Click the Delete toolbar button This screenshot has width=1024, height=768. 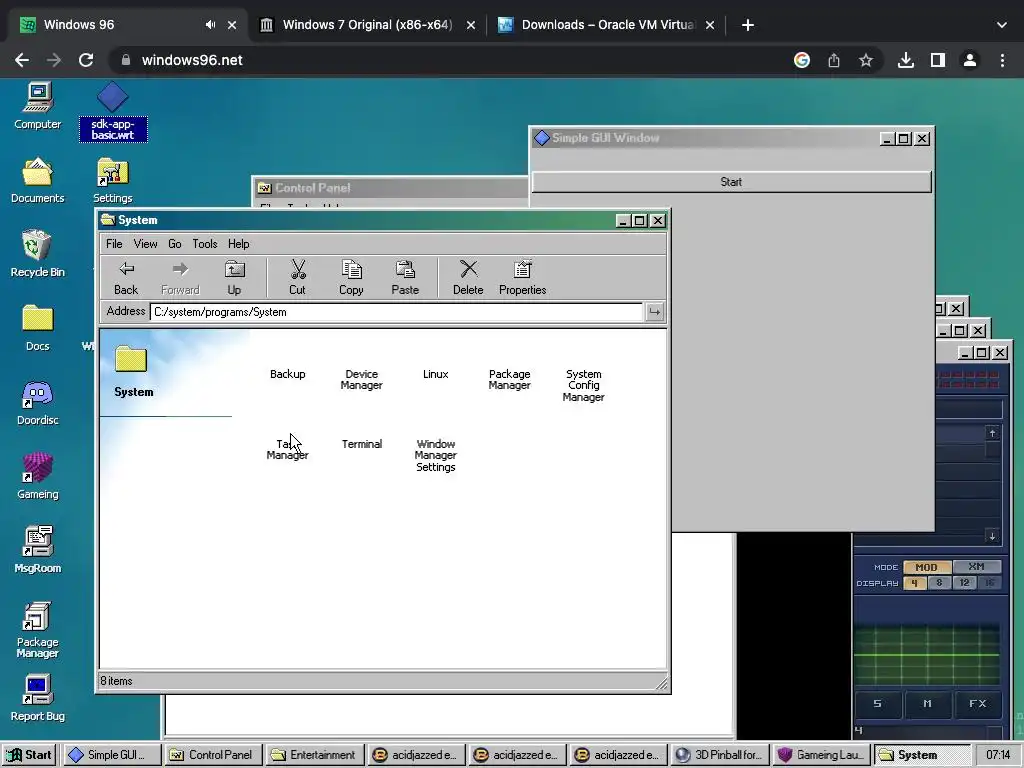[468, 278]
